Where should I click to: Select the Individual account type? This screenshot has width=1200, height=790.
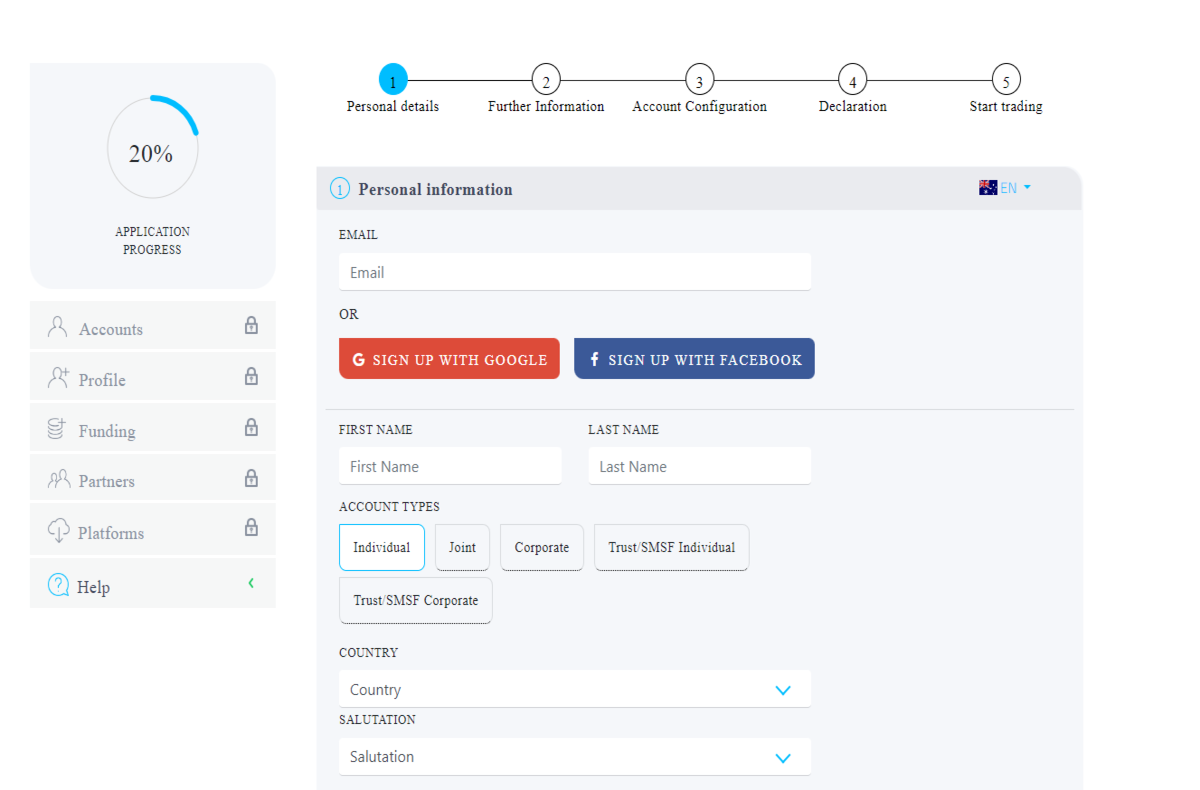pos(382,547)
